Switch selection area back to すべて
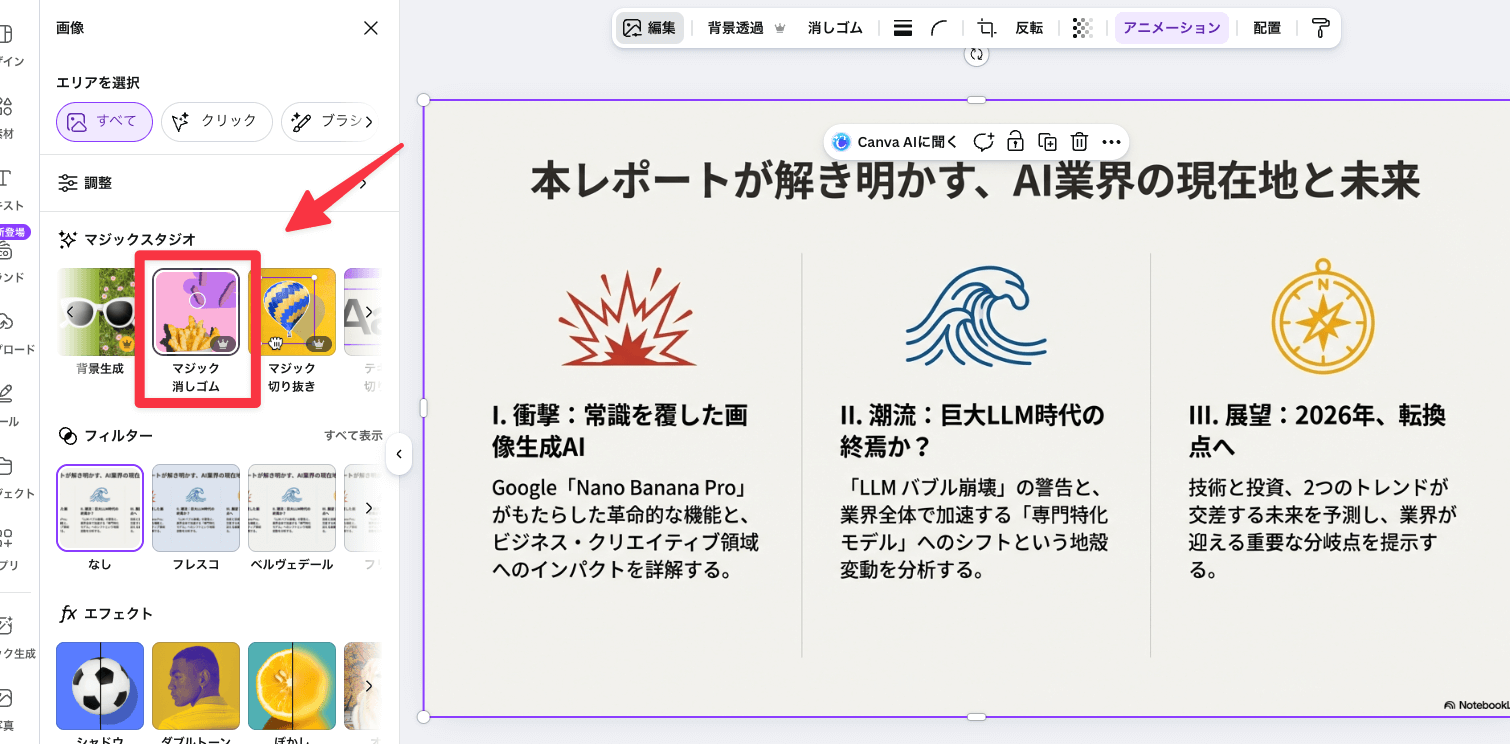 tap(104, 121)
